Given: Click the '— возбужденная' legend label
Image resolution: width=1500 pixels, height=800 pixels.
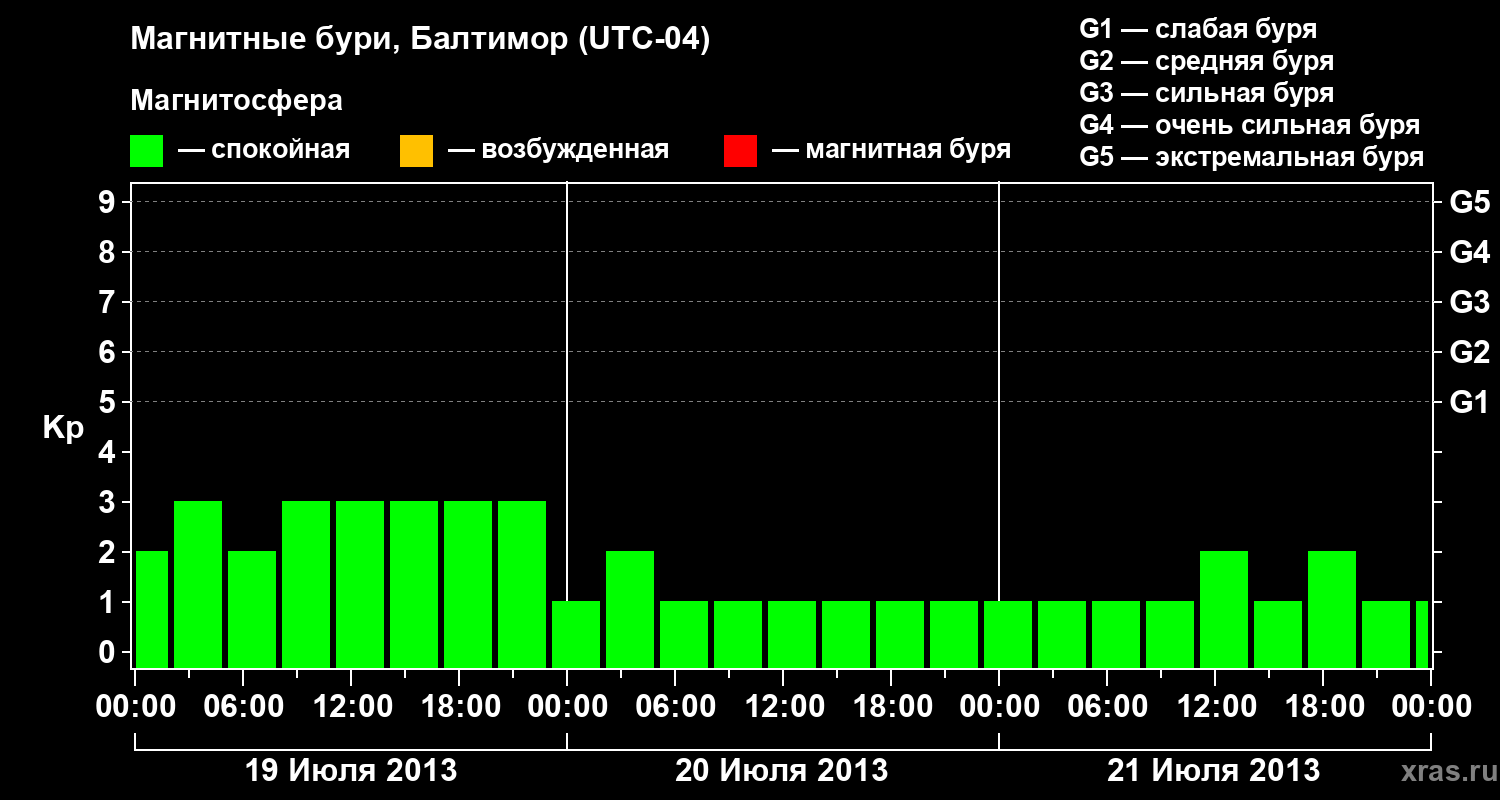Looking at the screenshot, I should pos(558,150).
